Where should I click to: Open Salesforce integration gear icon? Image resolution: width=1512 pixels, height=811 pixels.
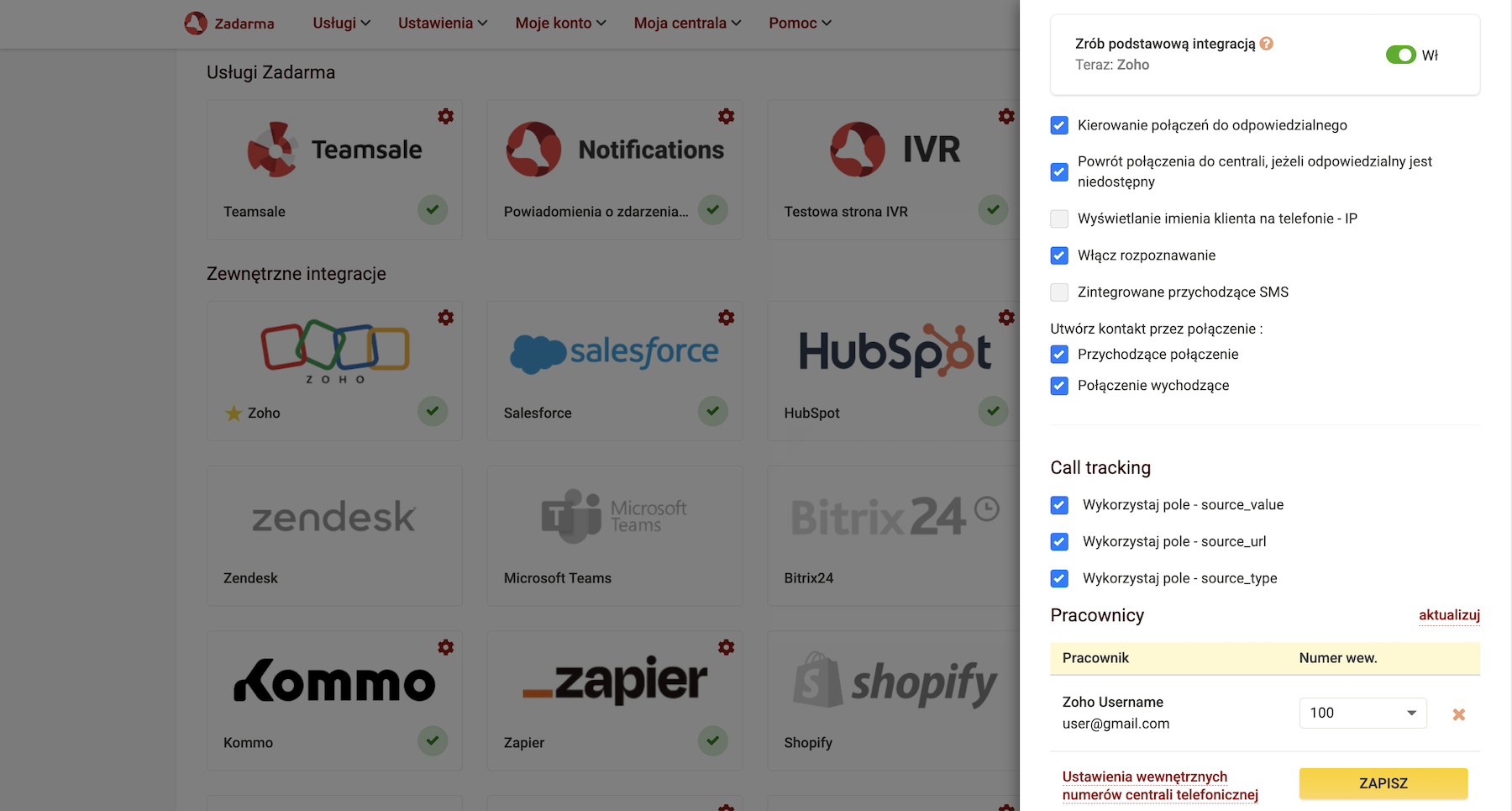[x=727, y=318]
